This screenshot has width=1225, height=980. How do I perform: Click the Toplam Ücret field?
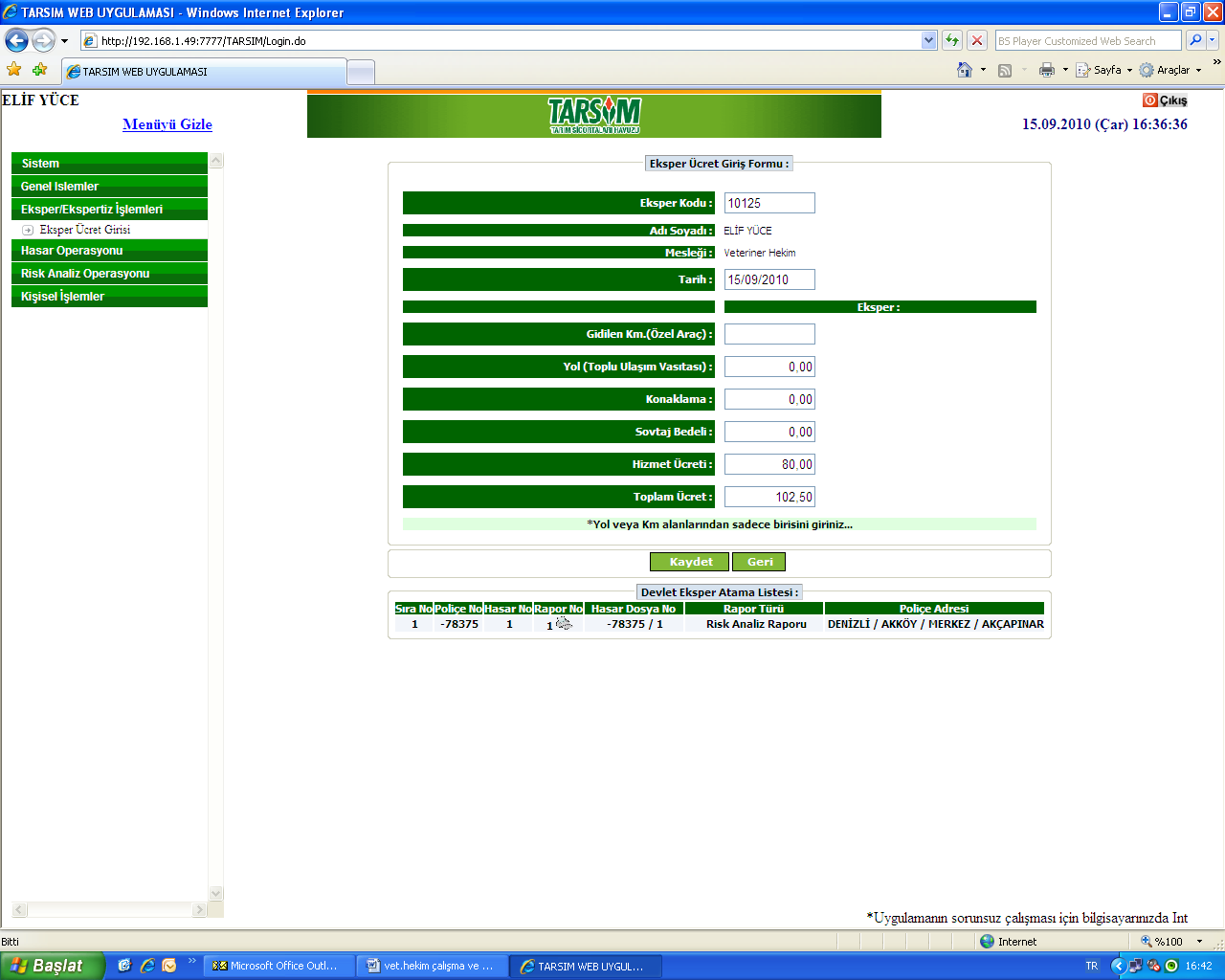(x=769, y=497)
